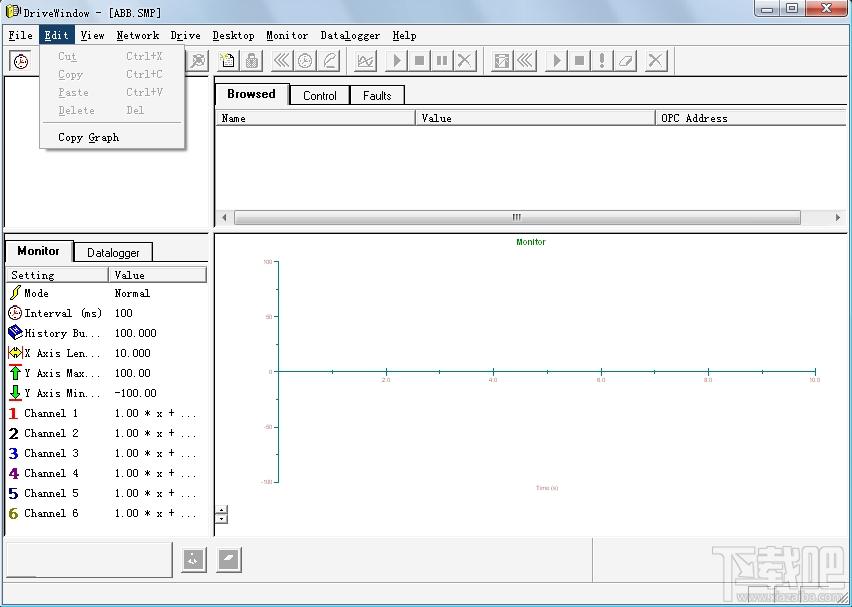
Task: Select the X Axis Length setting
Action: 106,353
